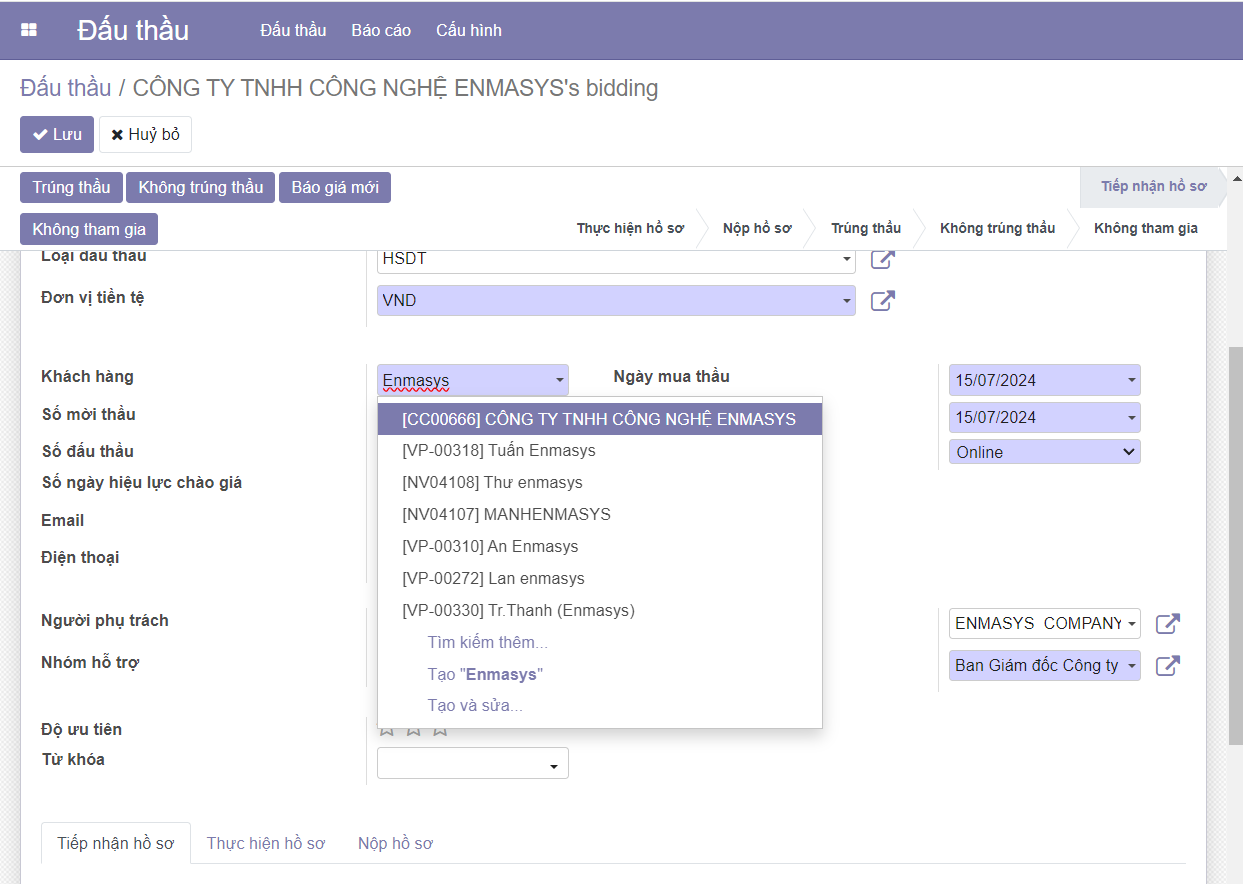Set priority with the first star
The image size is (1243, 884).
tap(388, 730)
